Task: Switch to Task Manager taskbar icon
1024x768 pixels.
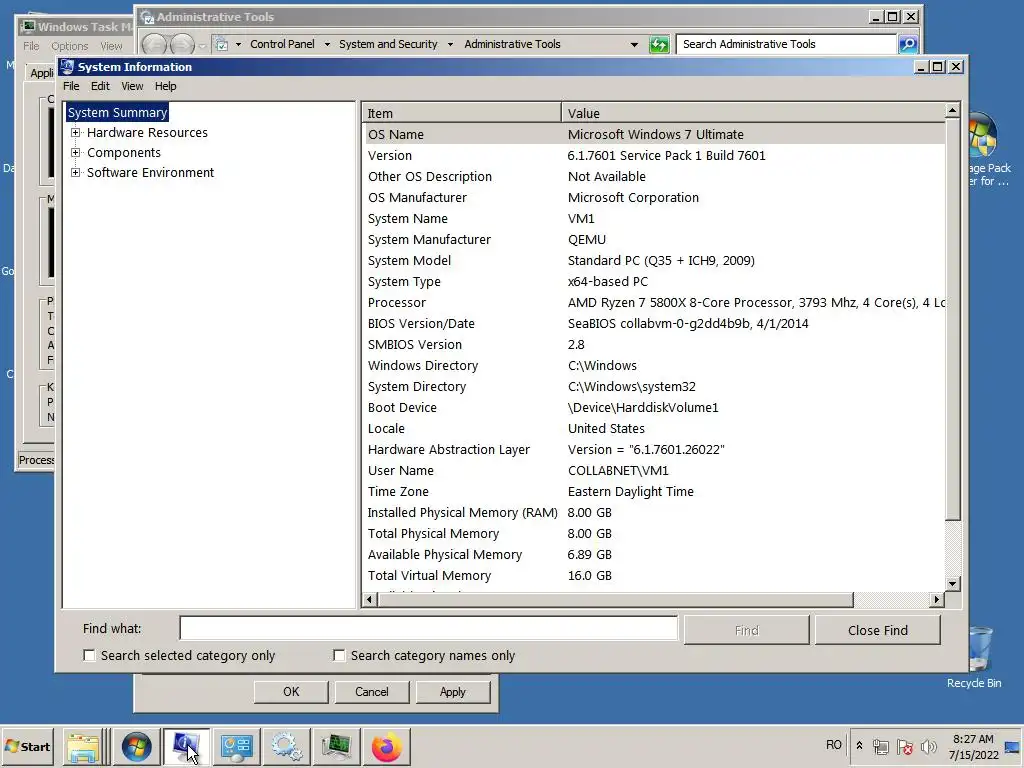Action: tap(336, 746)
